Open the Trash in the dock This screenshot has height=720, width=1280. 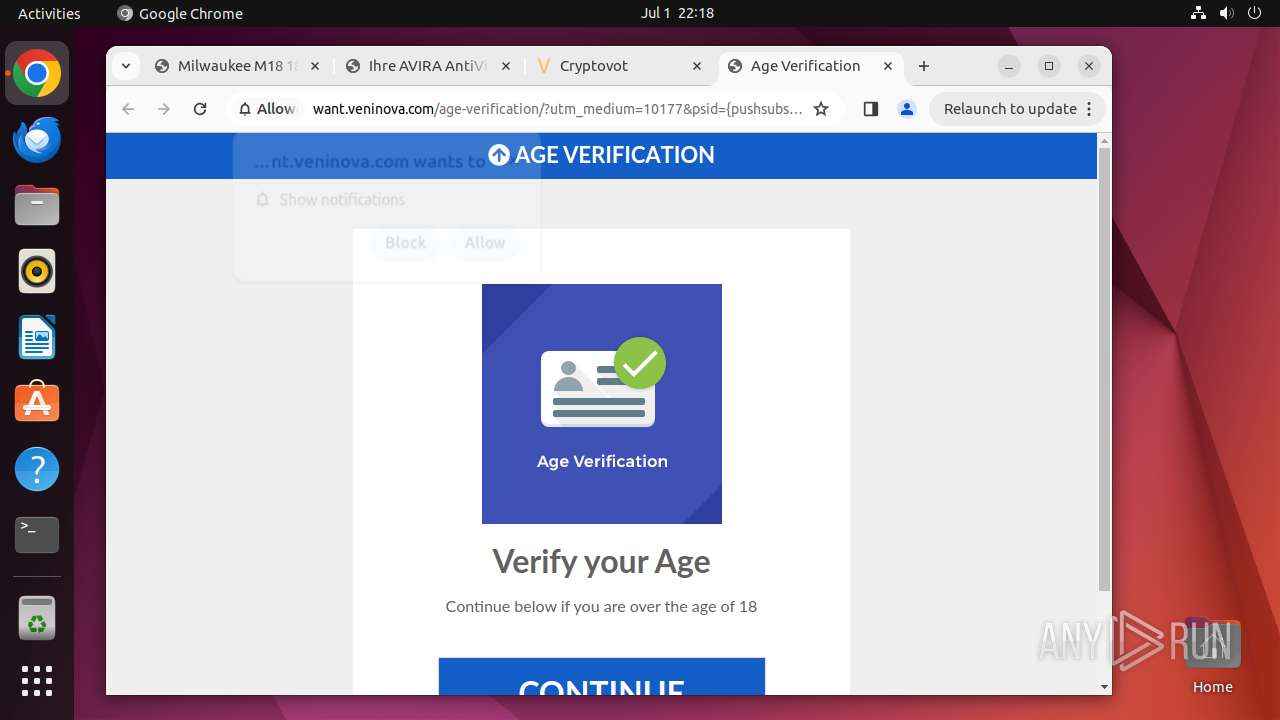coord(37,617)
